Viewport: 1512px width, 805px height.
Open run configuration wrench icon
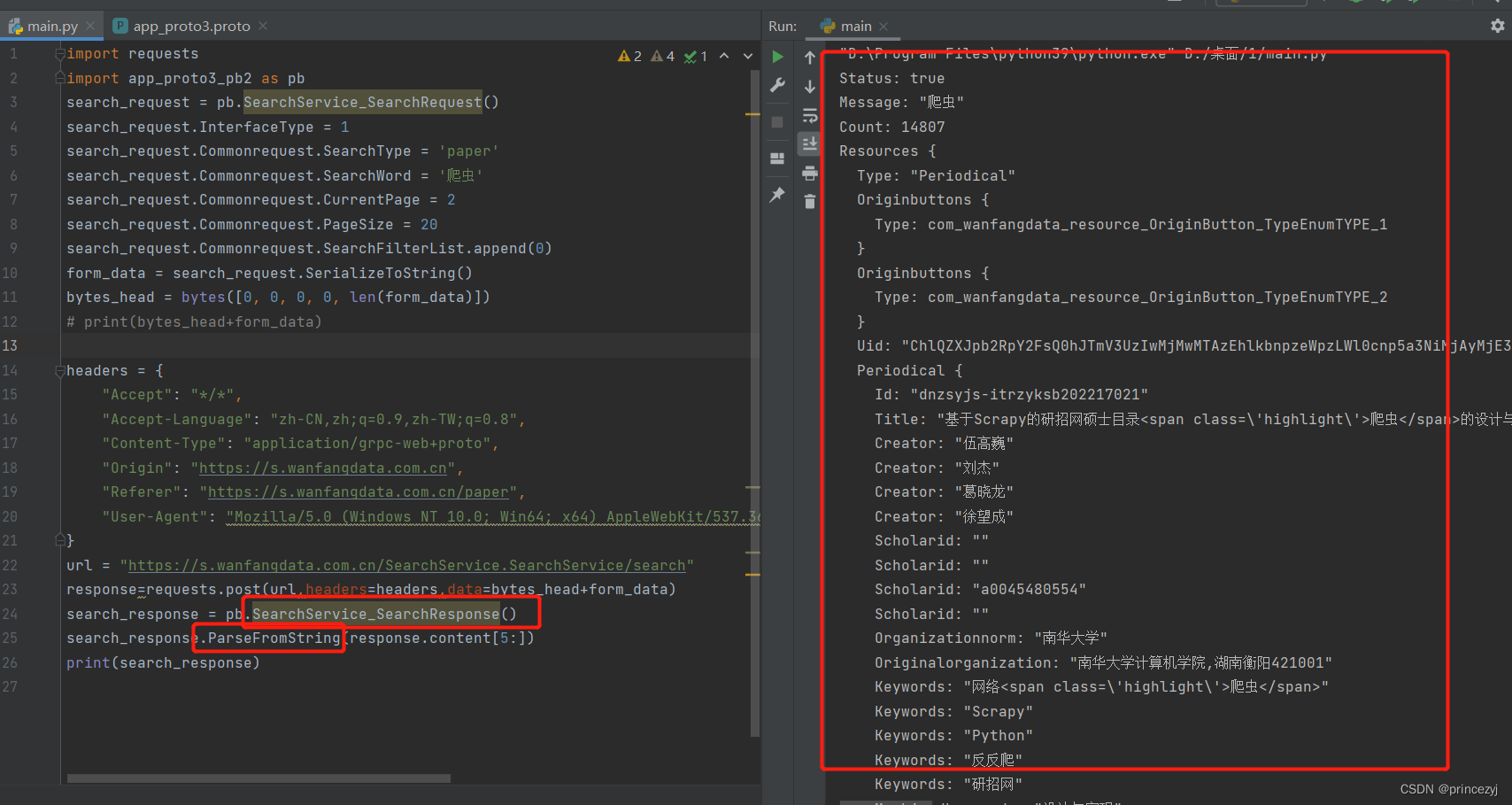(777, 85)
